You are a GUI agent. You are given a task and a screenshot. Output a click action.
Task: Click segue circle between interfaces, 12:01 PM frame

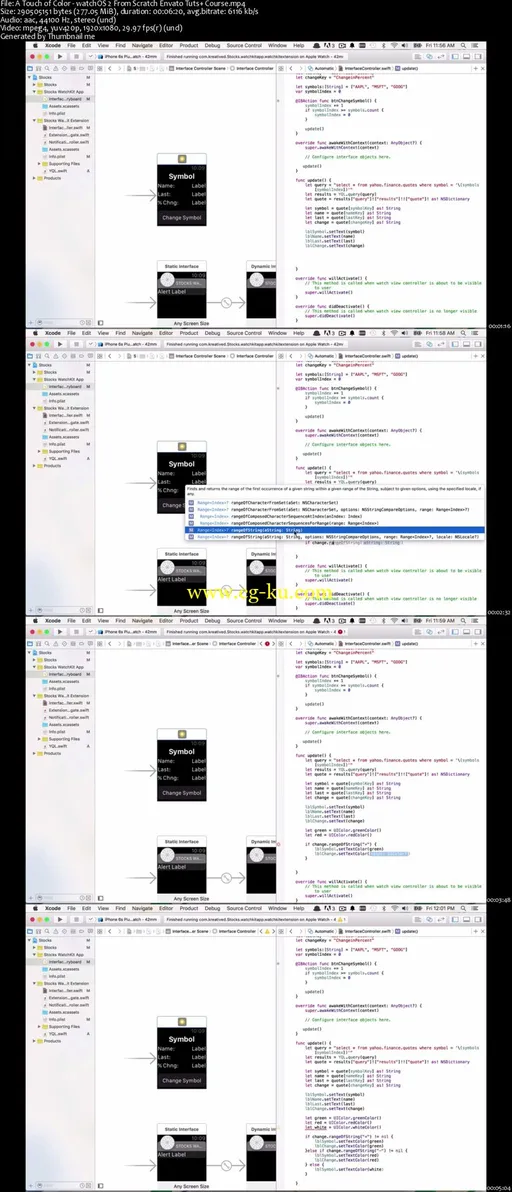[x=226, y=1165]
